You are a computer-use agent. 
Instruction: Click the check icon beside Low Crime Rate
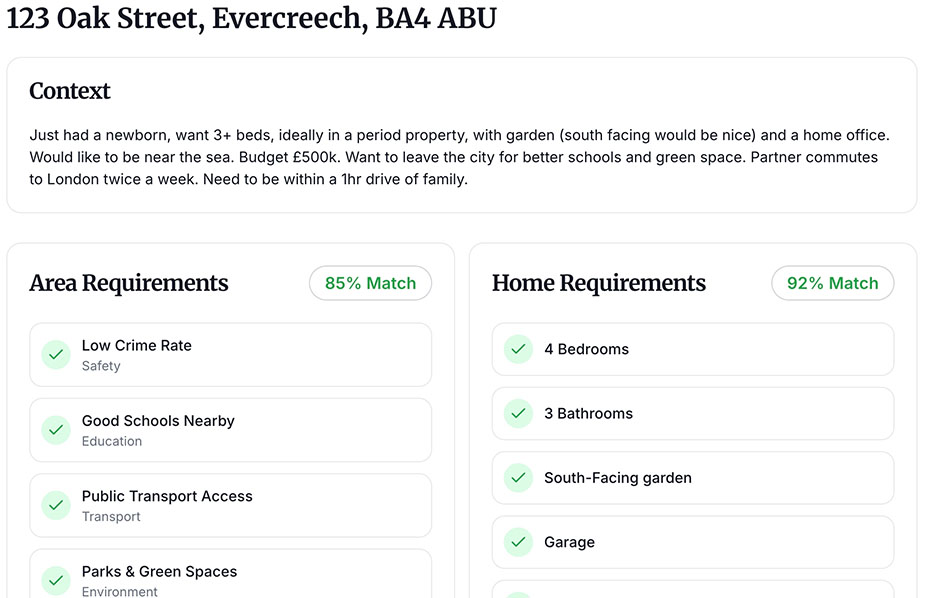[x=55, y=354]
